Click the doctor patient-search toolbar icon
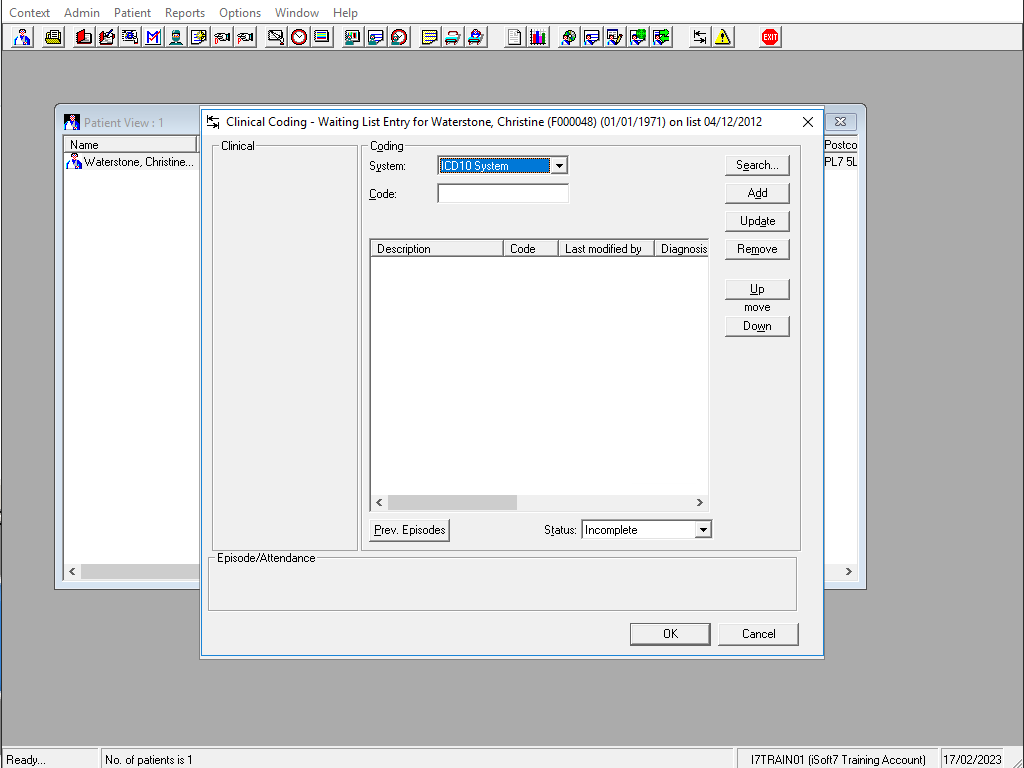The height and width of the screenshot is (768, 1024). tap(22, 37)
